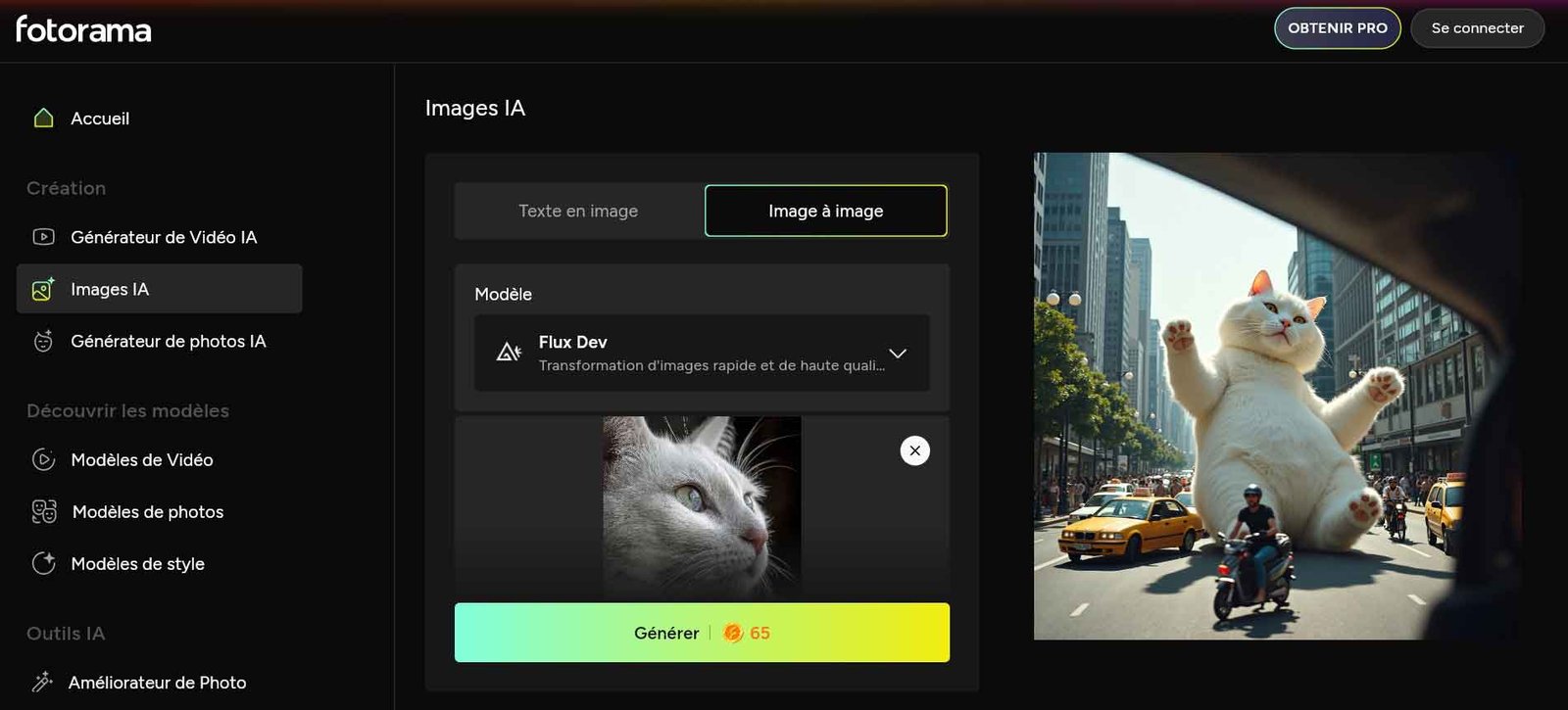Image resolution: width=1568 pixels, height=710 pixels.
Task: Click OBTENIR PRO button
Action: [1337, 28]
